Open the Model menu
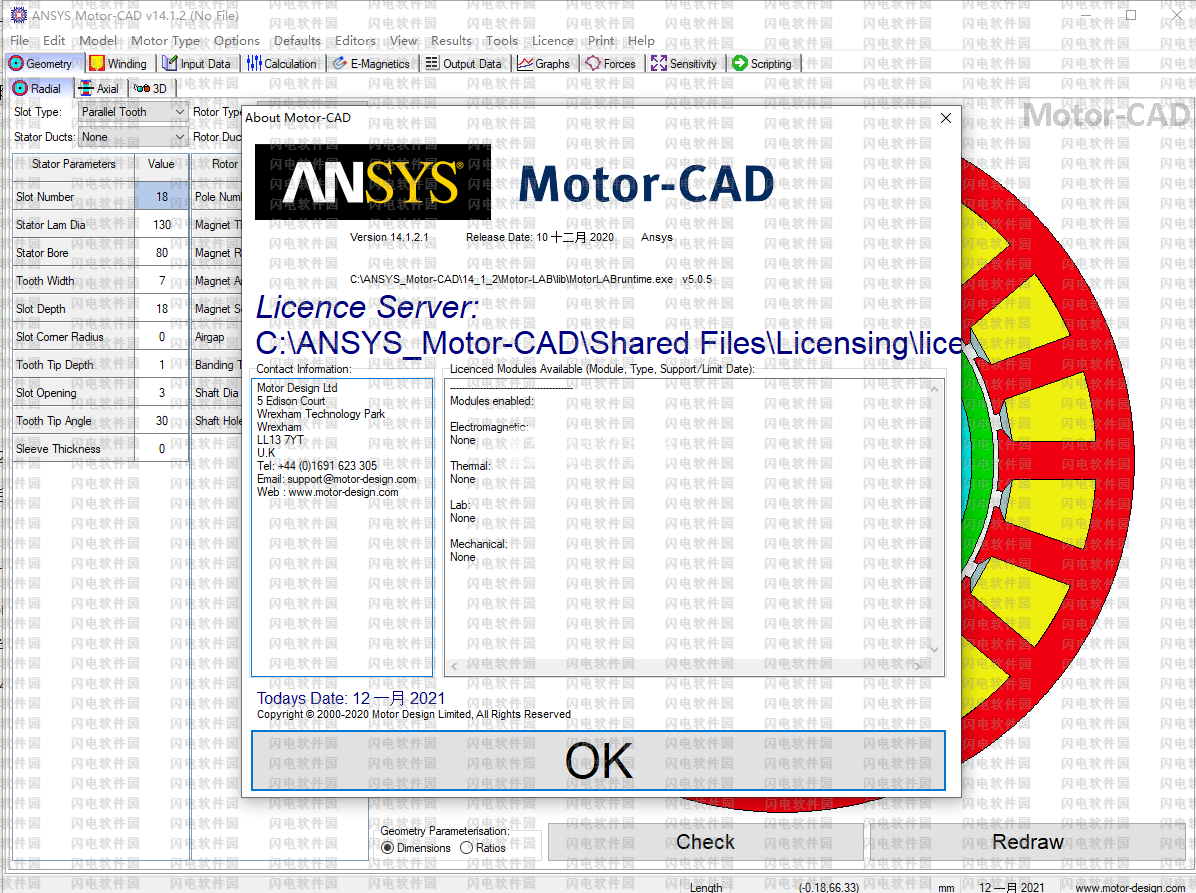The height and width of the screenshot is (893, 1196). pos(98,40)
